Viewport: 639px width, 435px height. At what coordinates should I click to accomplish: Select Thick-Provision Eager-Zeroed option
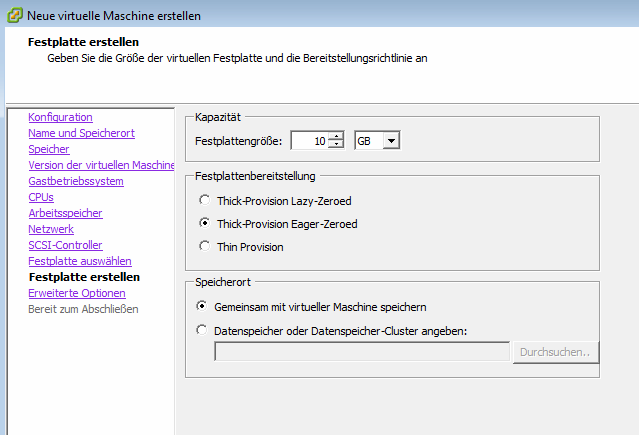[205, 224]
